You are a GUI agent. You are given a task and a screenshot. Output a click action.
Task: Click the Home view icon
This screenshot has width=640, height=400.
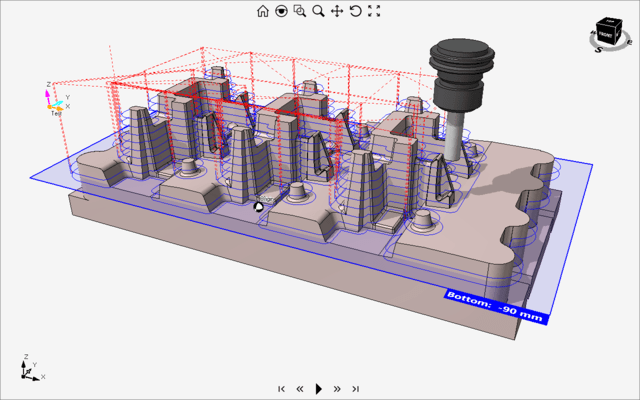point(262,11)
